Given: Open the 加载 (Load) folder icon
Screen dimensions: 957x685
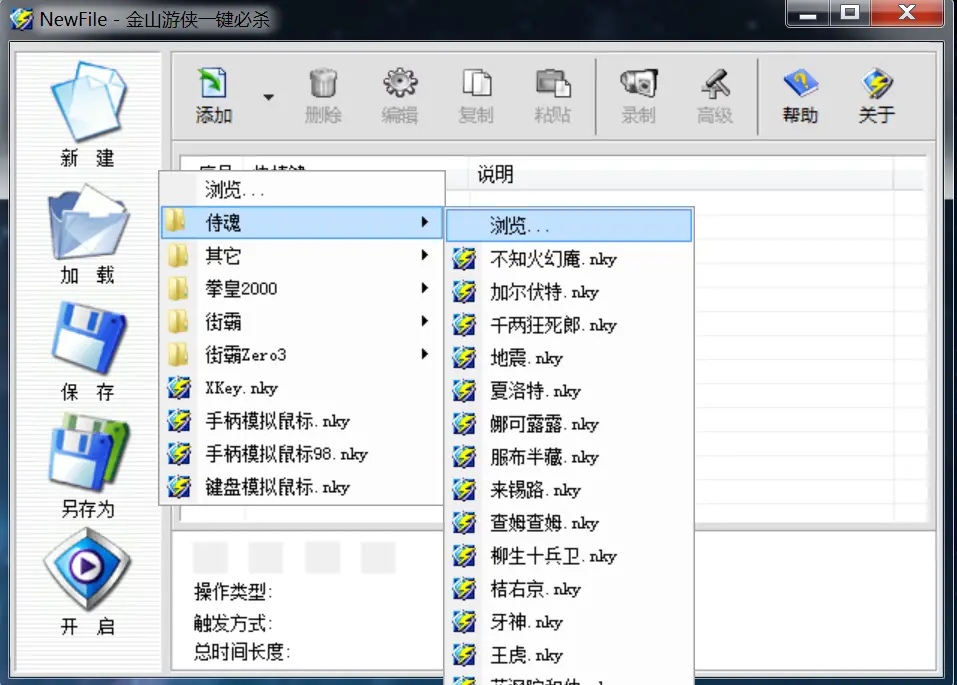Looking at the screenshot, I should (88, 224).
